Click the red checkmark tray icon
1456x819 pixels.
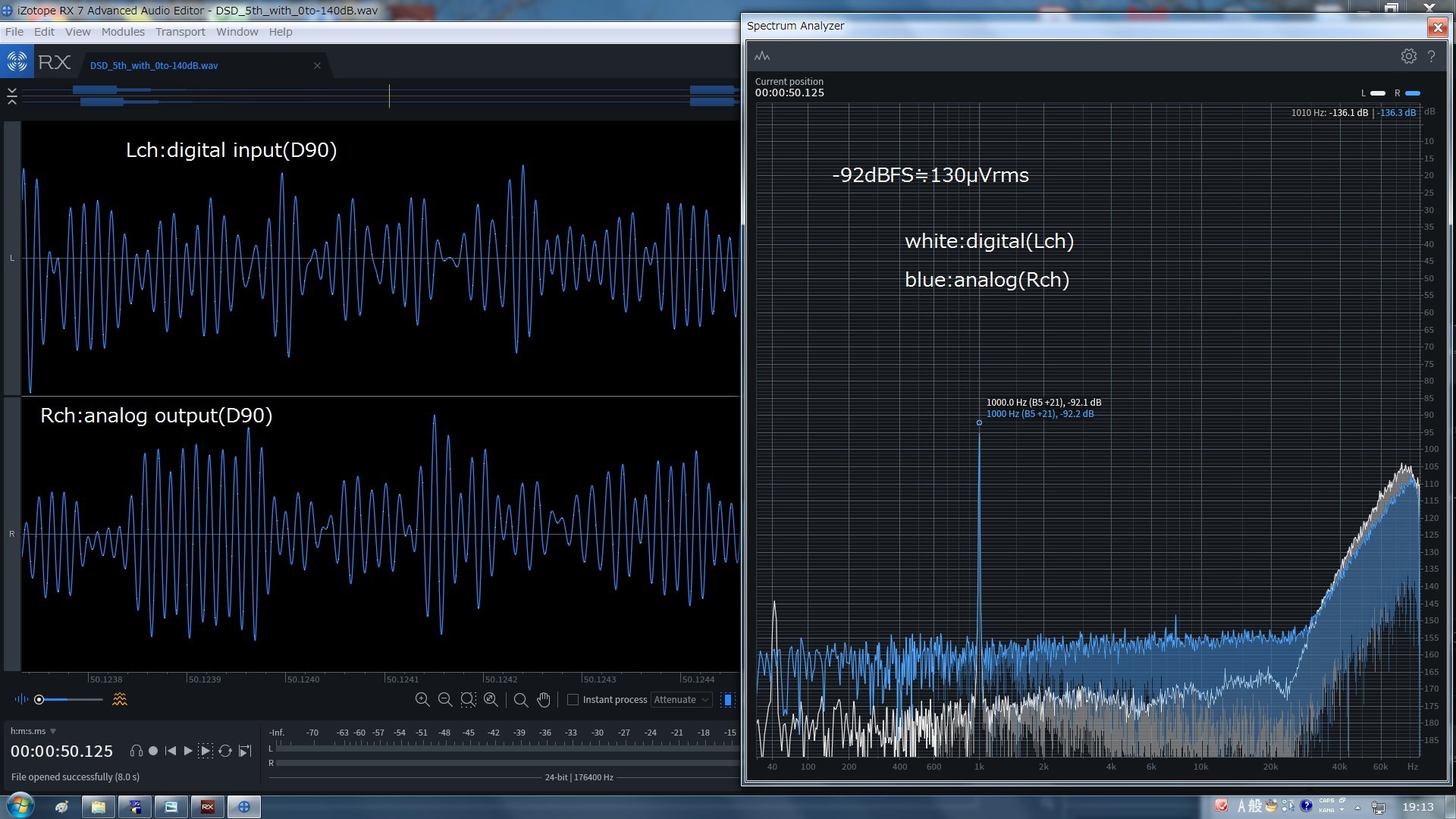(x=1221, y=805)
